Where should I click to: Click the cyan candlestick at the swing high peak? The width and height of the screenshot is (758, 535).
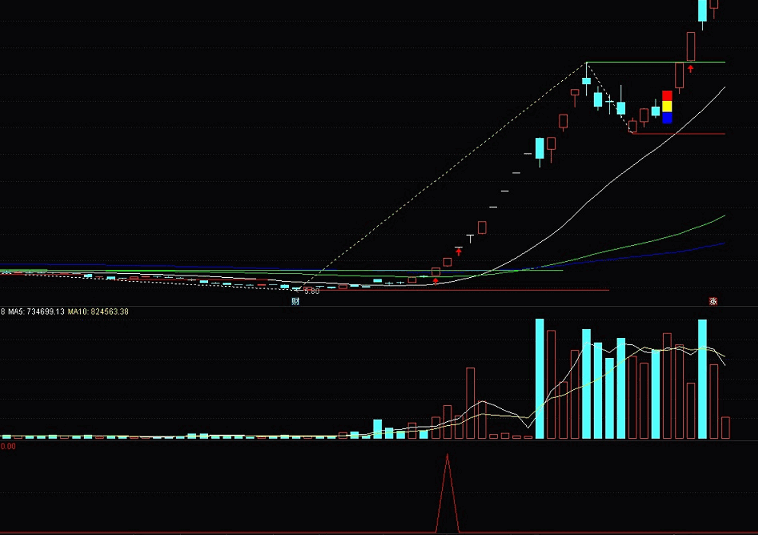586,80
